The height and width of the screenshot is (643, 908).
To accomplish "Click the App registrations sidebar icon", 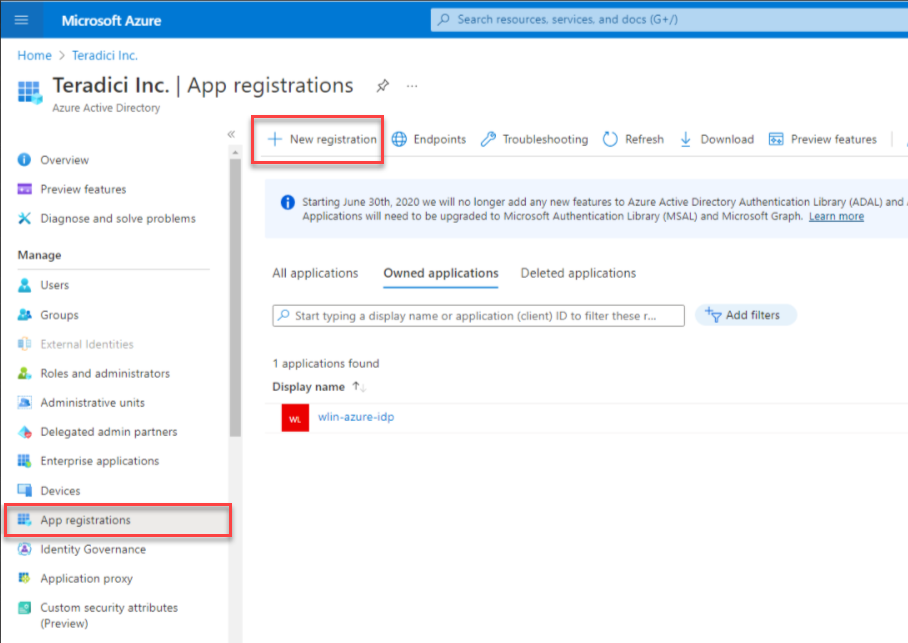I will tap(24, 520).
